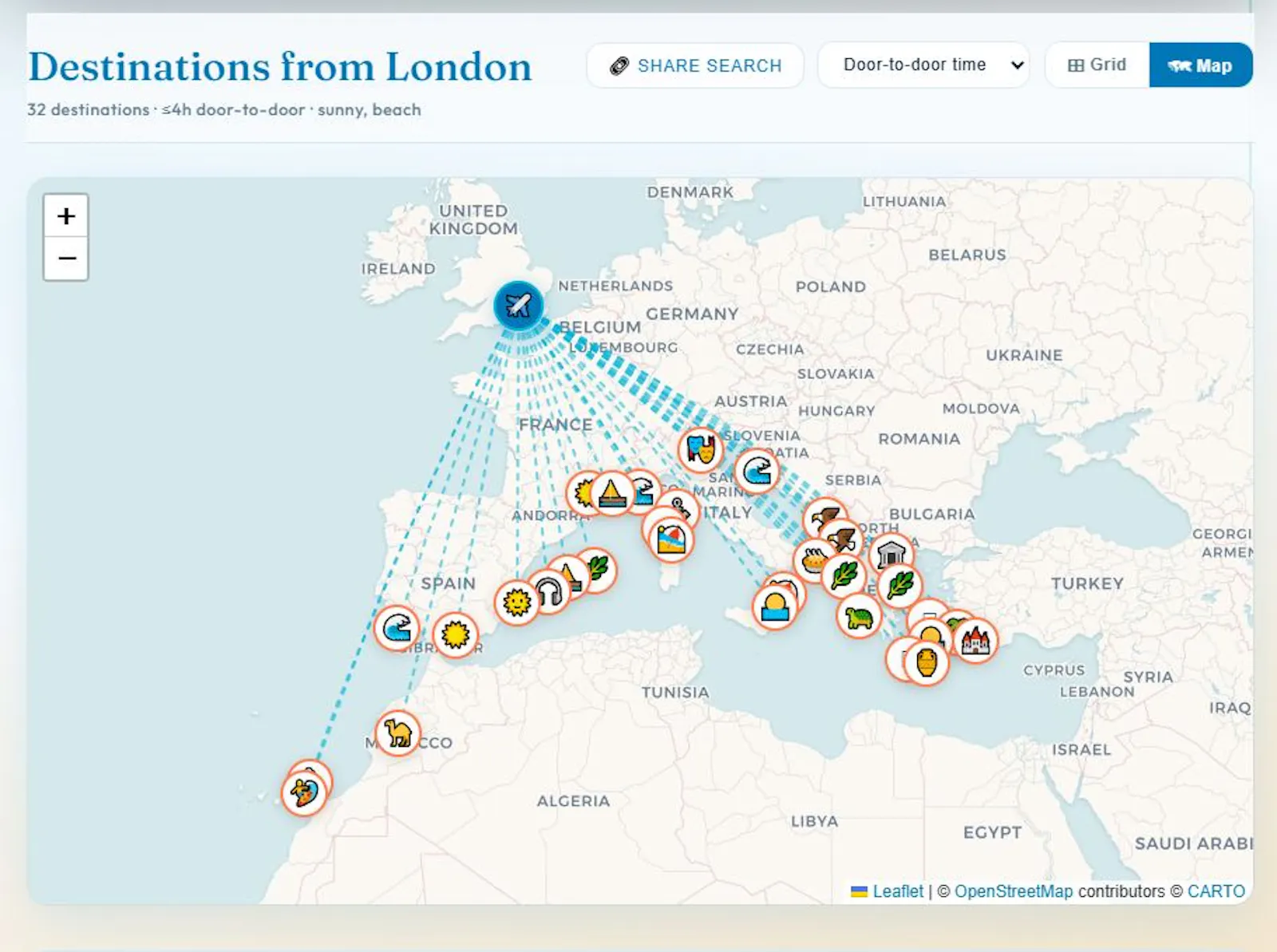Open the smiling sun marker beside headphones

click(516, 602)
